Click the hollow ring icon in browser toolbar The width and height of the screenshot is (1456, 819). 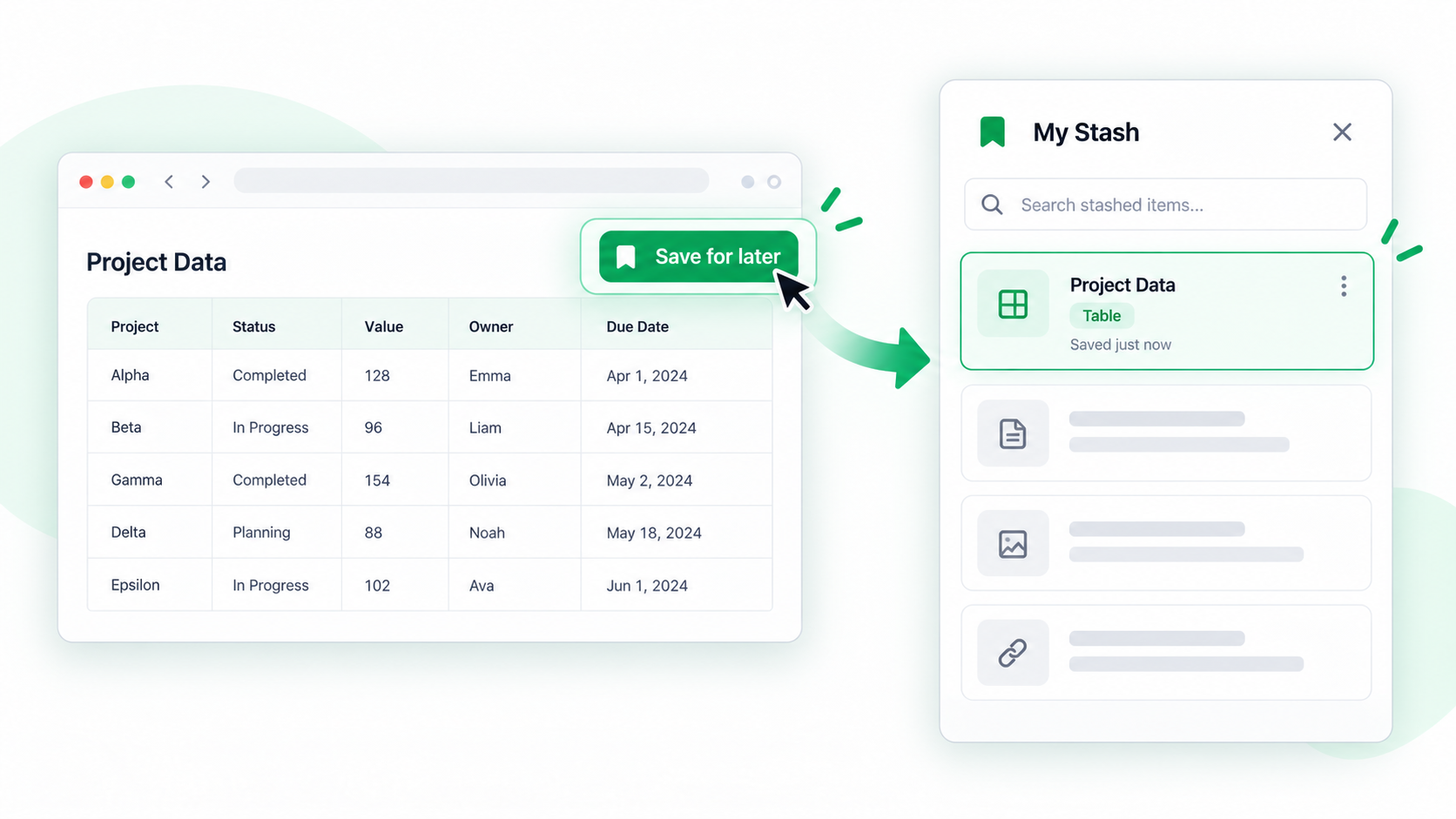(774, 182)
